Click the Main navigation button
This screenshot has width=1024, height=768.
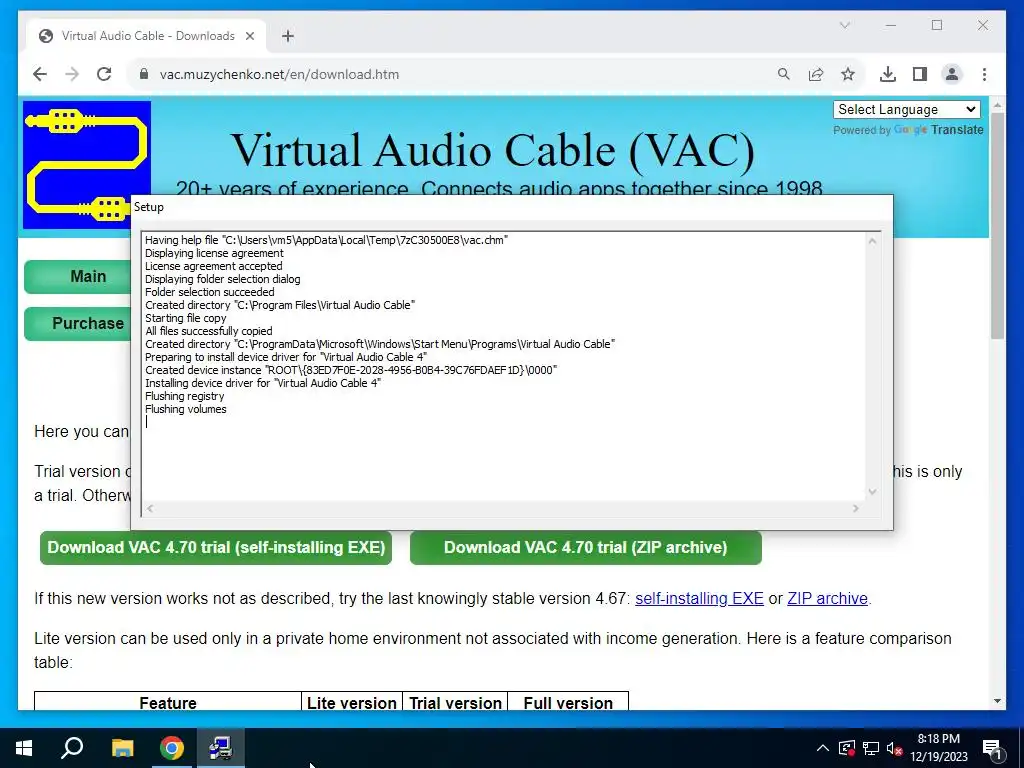(x=78, y=276)
